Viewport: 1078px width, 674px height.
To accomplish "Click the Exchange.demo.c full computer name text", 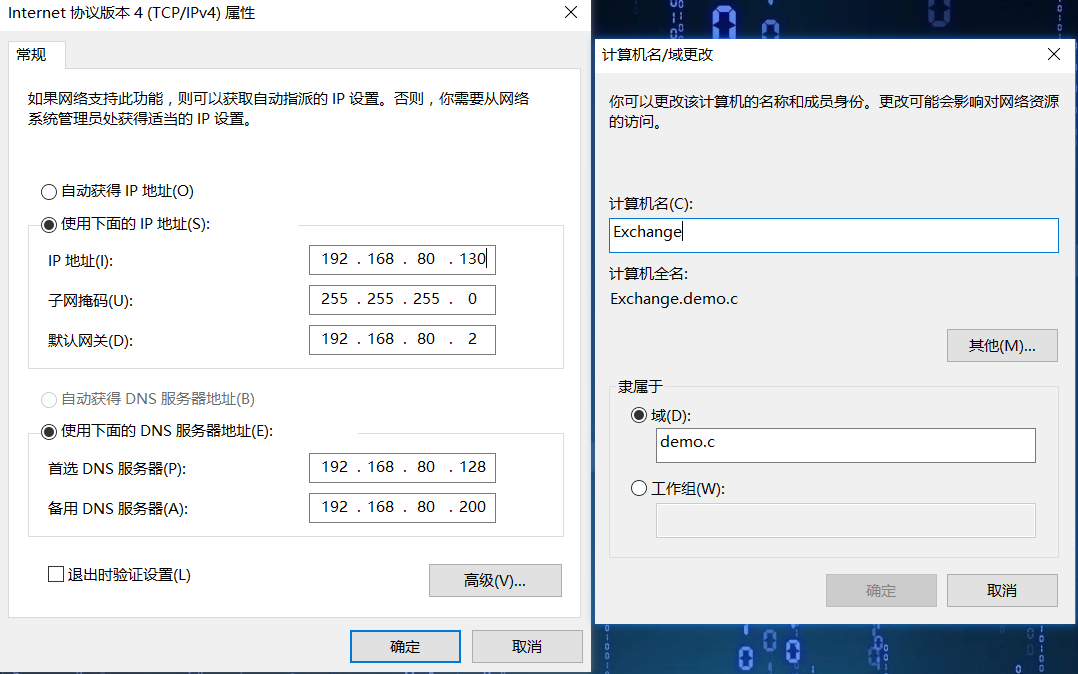I will pyautogui.click(x=674, y=299).
